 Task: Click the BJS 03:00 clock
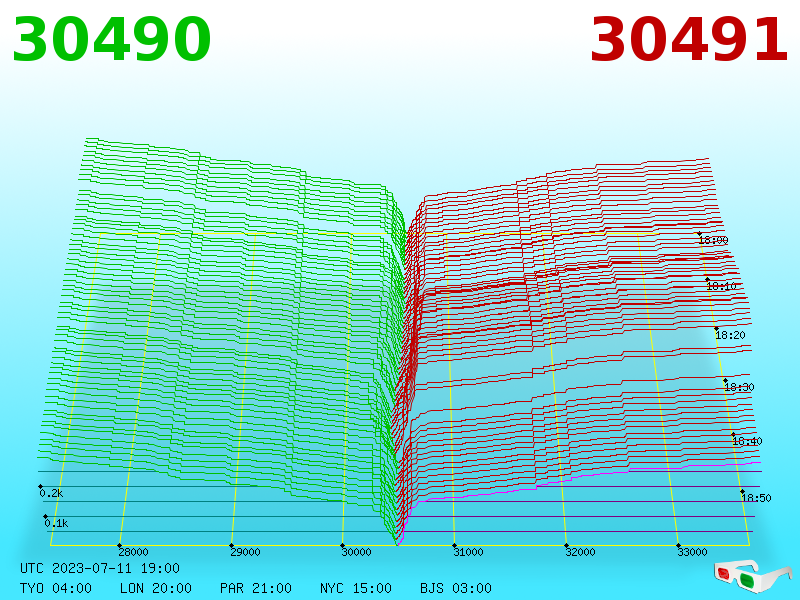pos(456,588)
